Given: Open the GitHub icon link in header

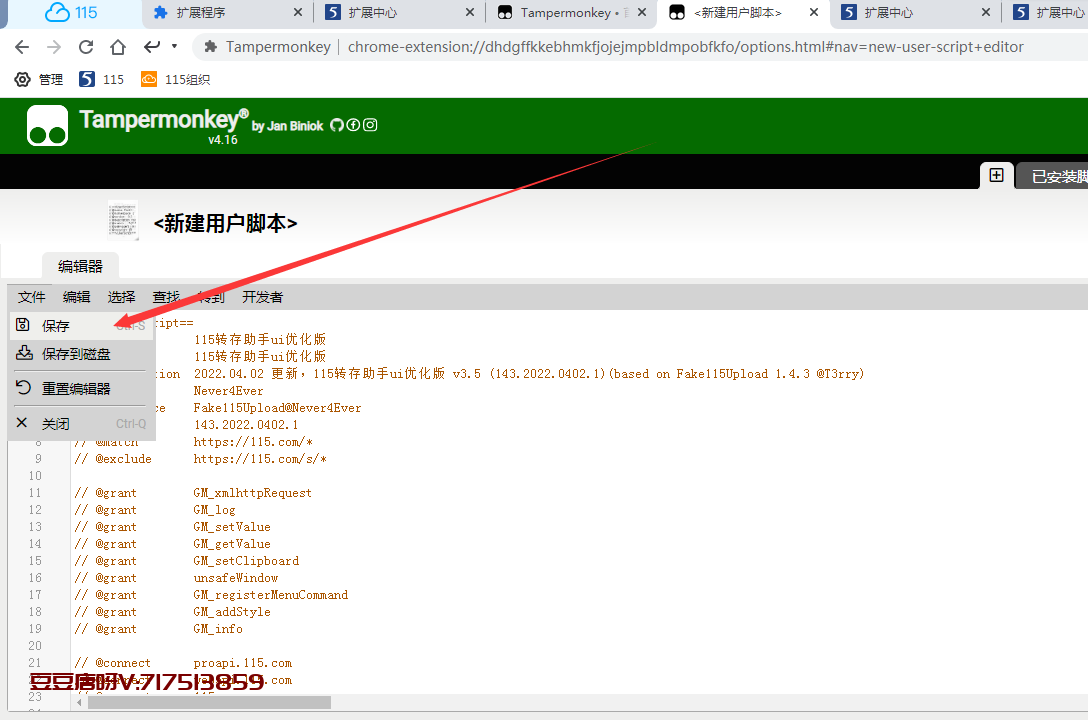Looking at the screenshot, I should click(337, 125).
